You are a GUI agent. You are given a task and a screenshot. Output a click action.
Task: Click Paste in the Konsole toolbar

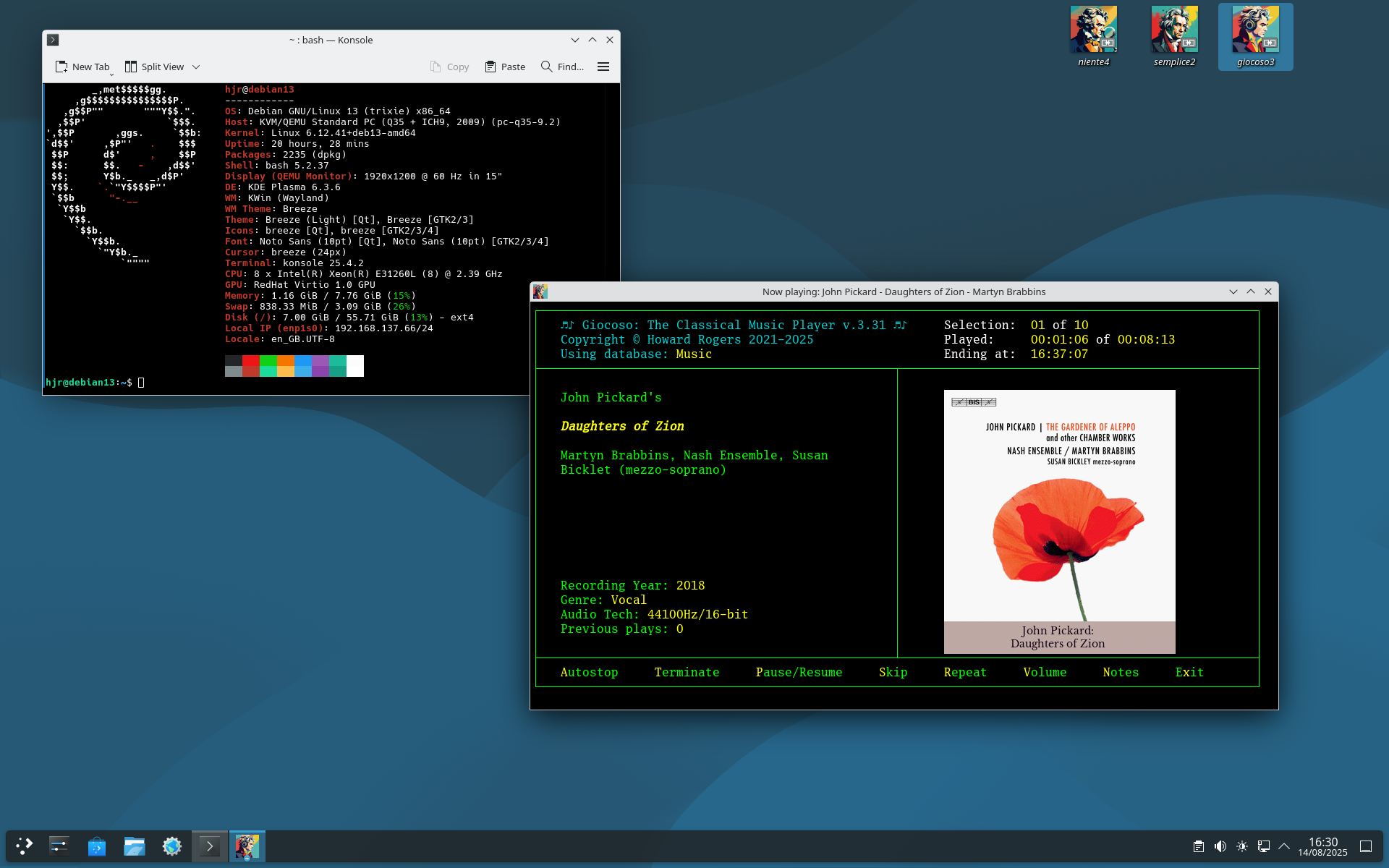505,67
